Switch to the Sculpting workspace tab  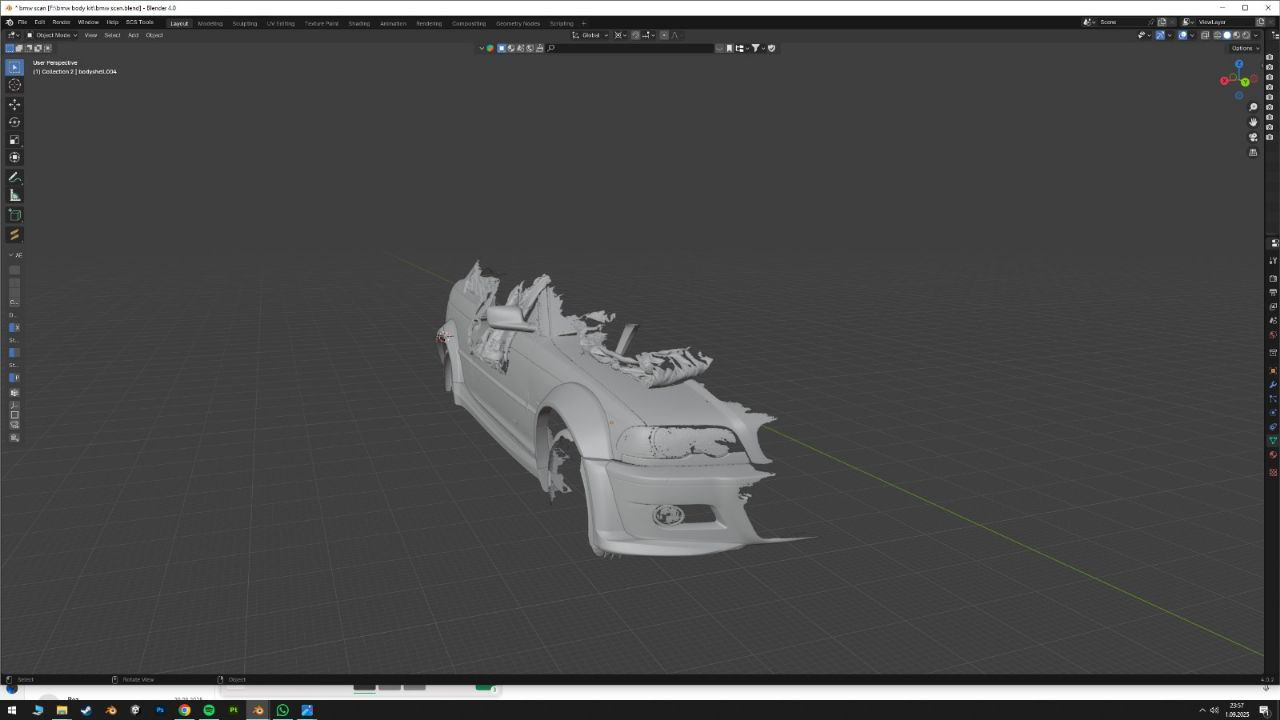pyautogui.click(x=244, y=23)
